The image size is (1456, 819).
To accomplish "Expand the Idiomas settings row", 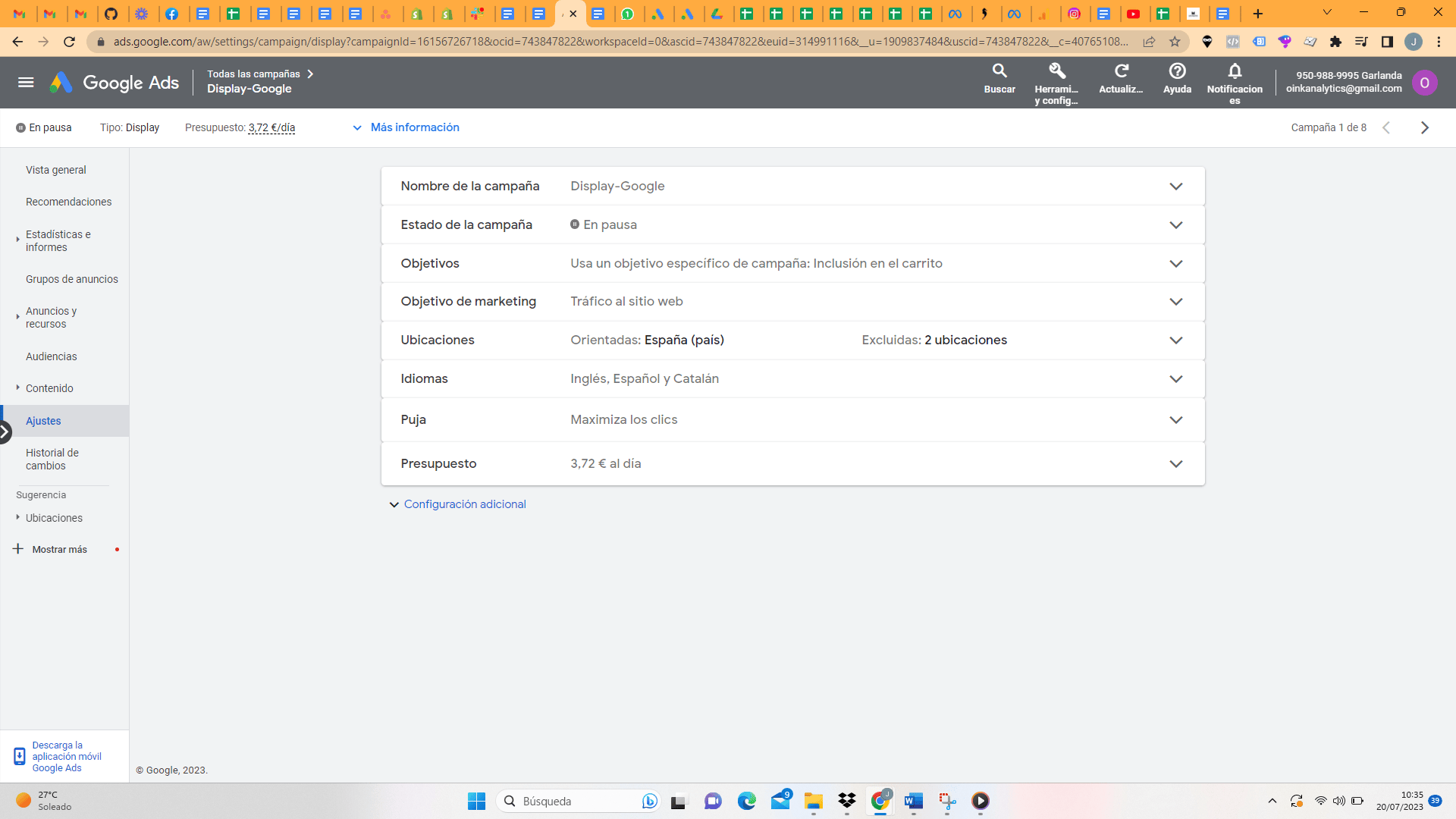I will pos(1177,378).
